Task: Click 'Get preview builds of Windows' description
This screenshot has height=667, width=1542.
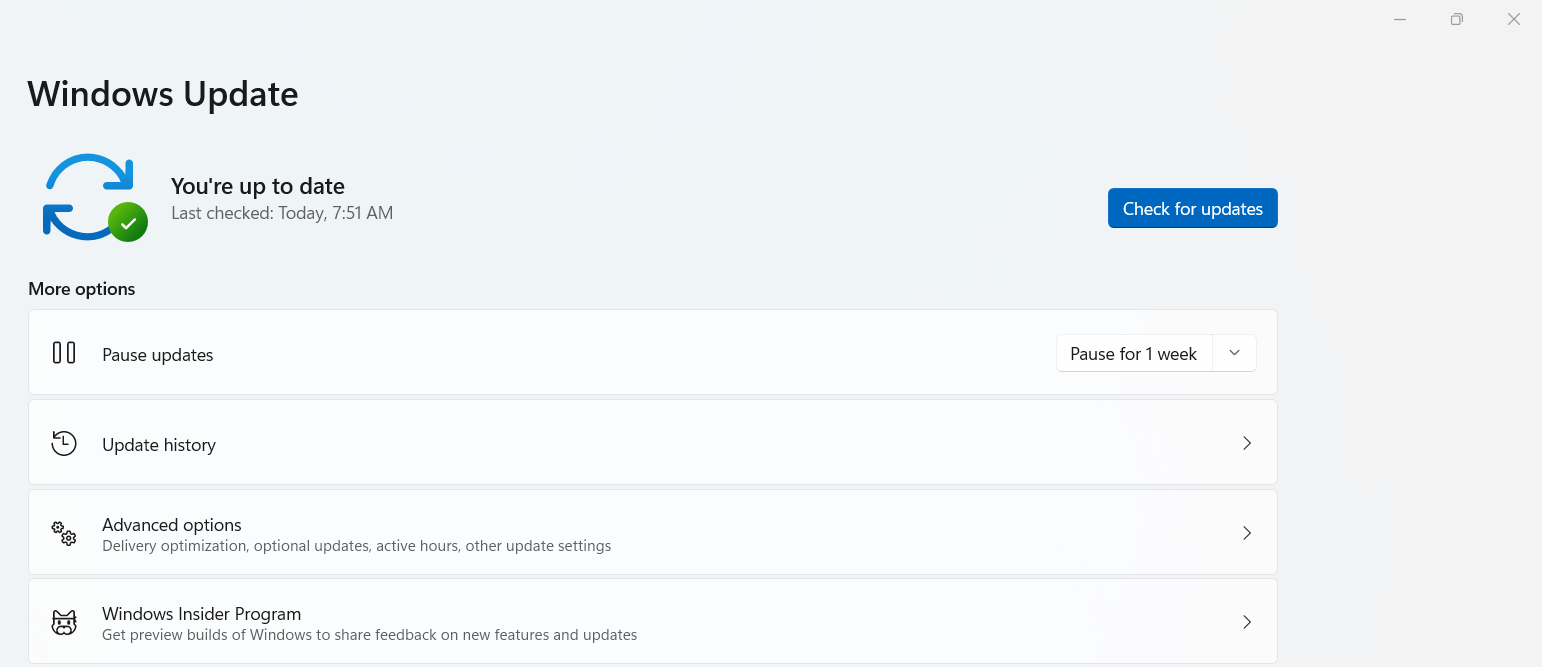Action: tap(369, 635)
